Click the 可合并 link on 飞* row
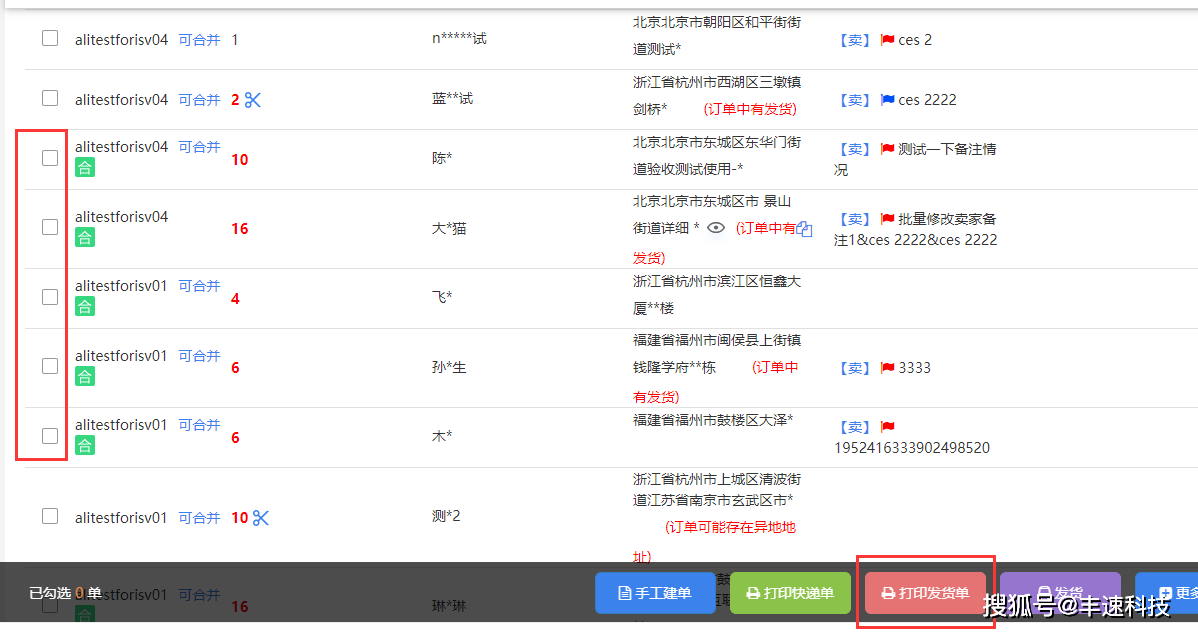The image size is (1198, 632). pyautogui.click(x=199, y=285)
